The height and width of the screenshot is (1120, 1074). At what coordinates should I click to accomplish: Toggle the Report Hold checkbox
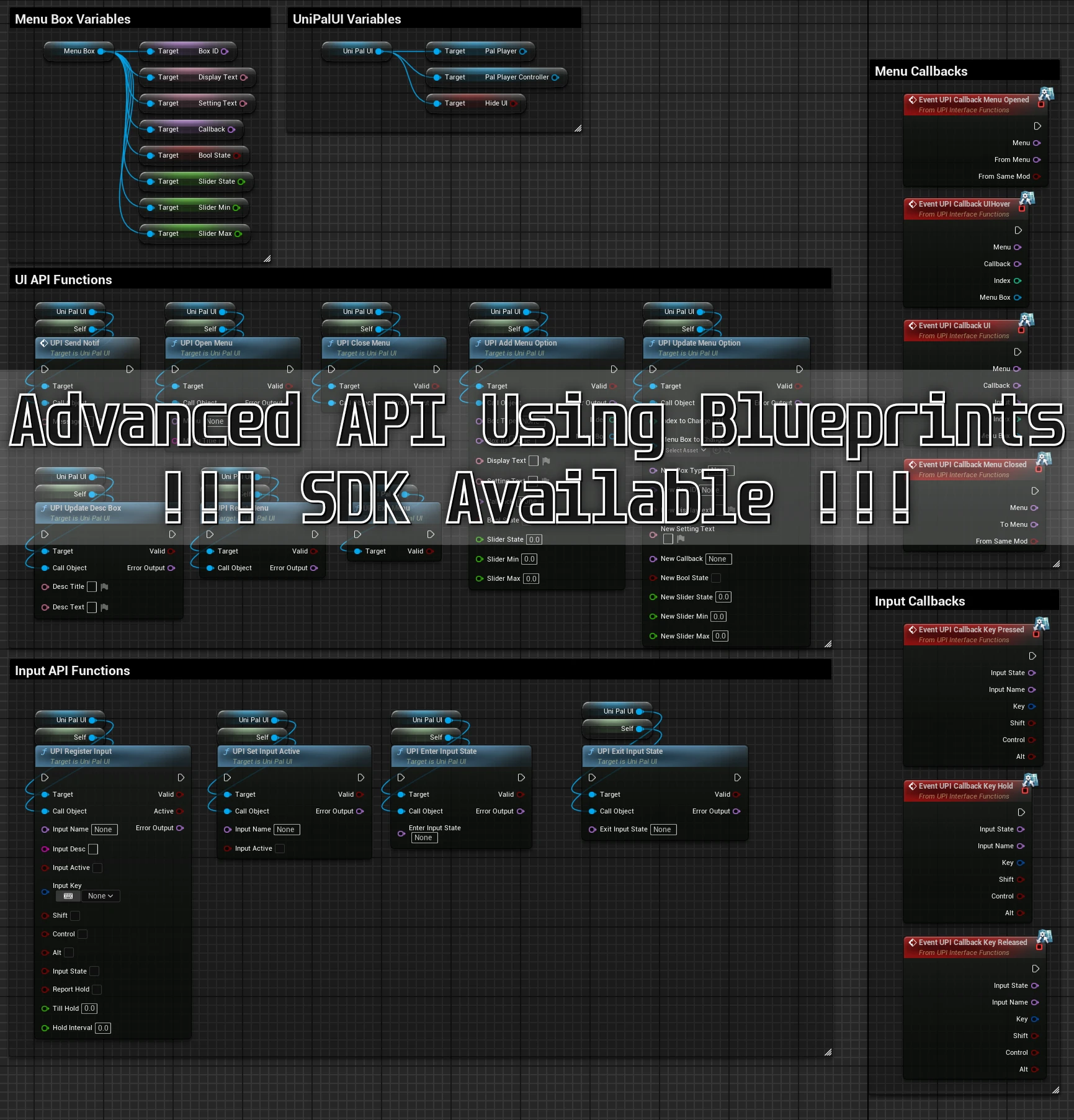coord(97,990)
